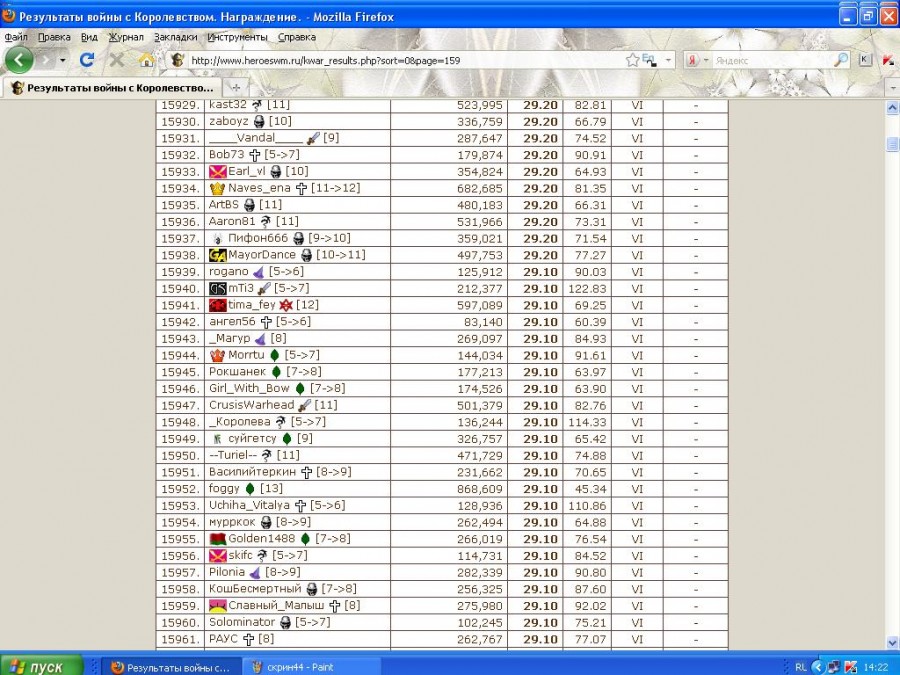This screenshot has width=900, height=675.
Task: Click the vertical scrollbar thumb
Action: [x=893, y=144]
